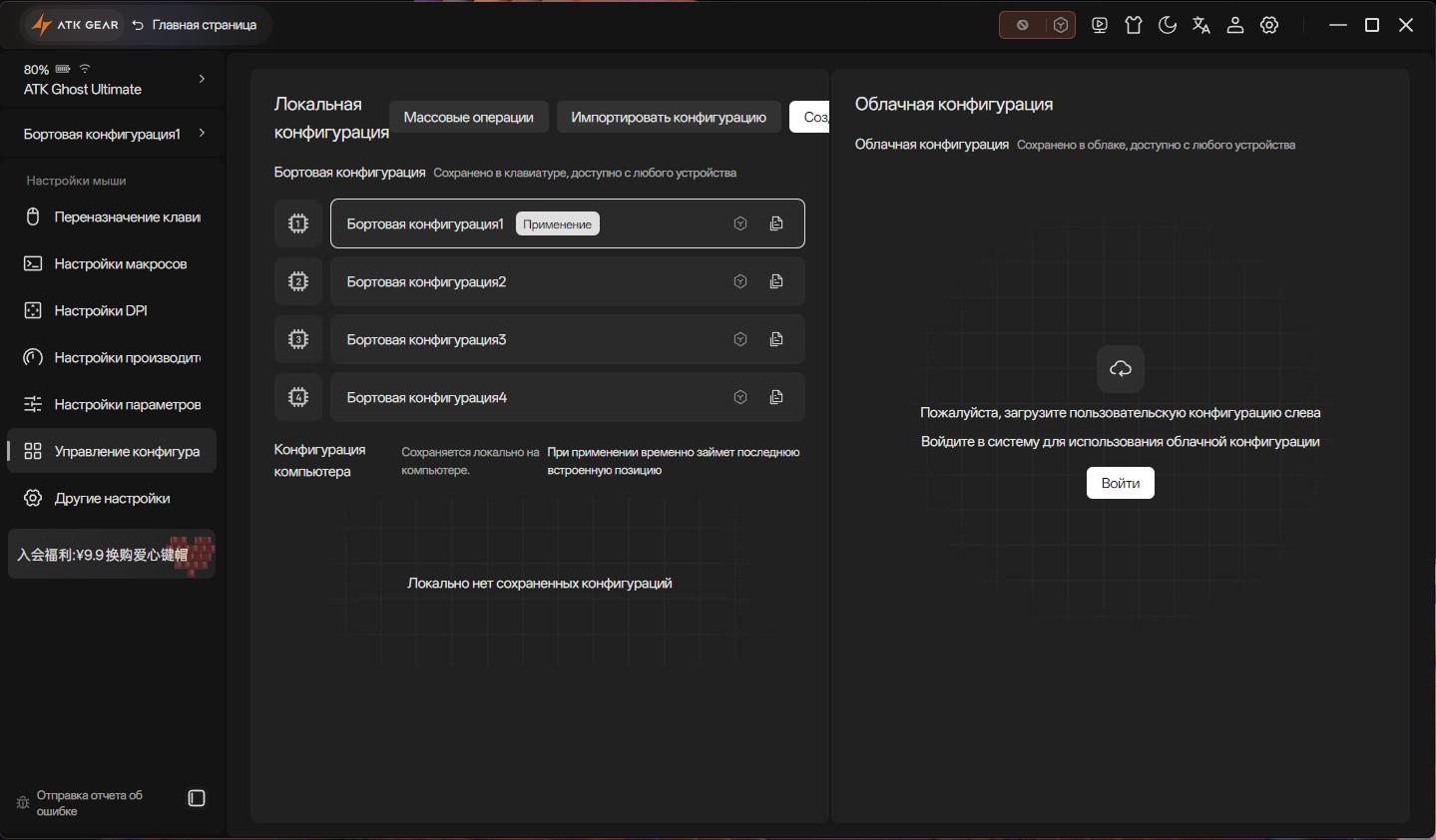Open Настройки макросов in the sidebar

(x=120, y=264)
